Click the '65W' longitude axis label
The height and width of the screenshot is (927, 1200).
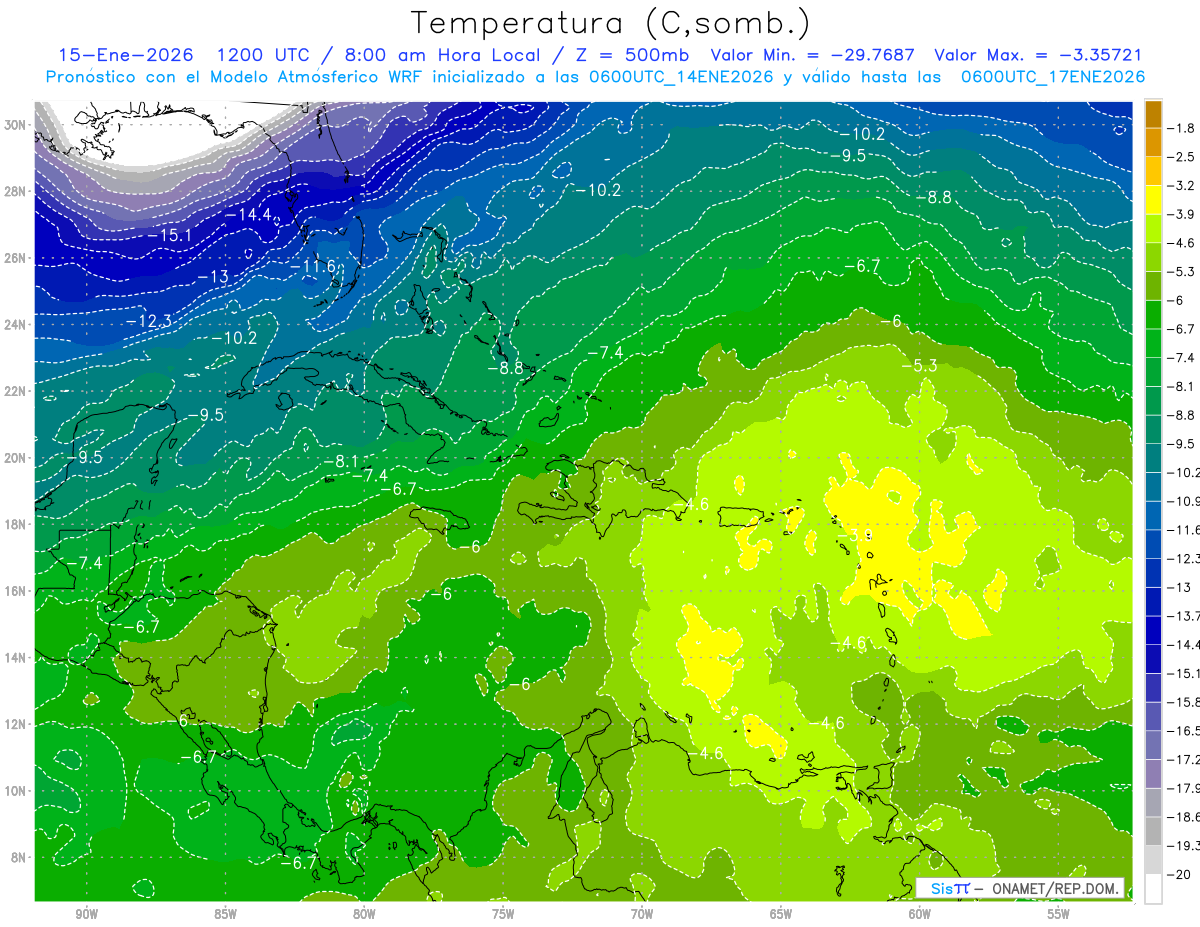pos(781,914)
